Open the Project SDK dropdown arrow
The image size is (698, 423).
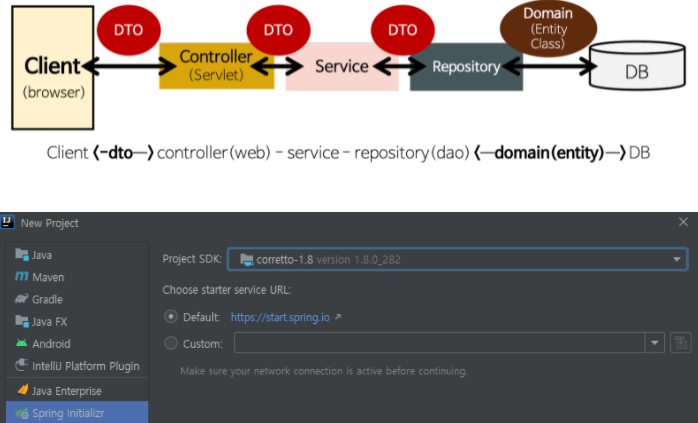click(x=677, y=259)
